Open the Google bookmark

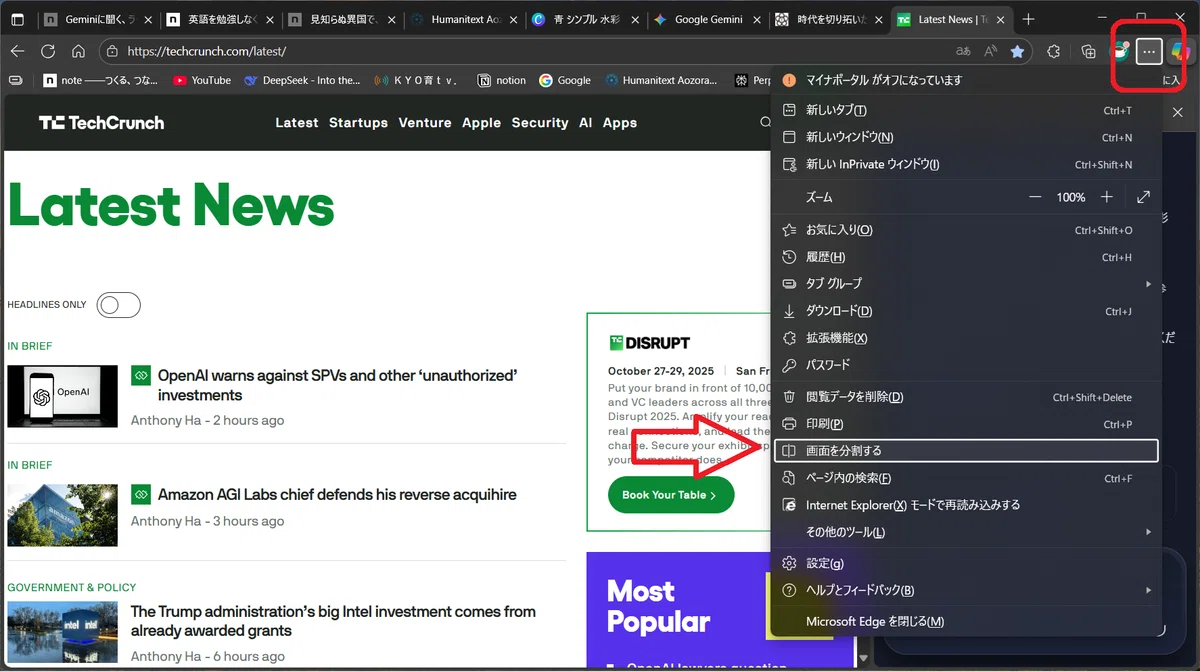(564, 80)
